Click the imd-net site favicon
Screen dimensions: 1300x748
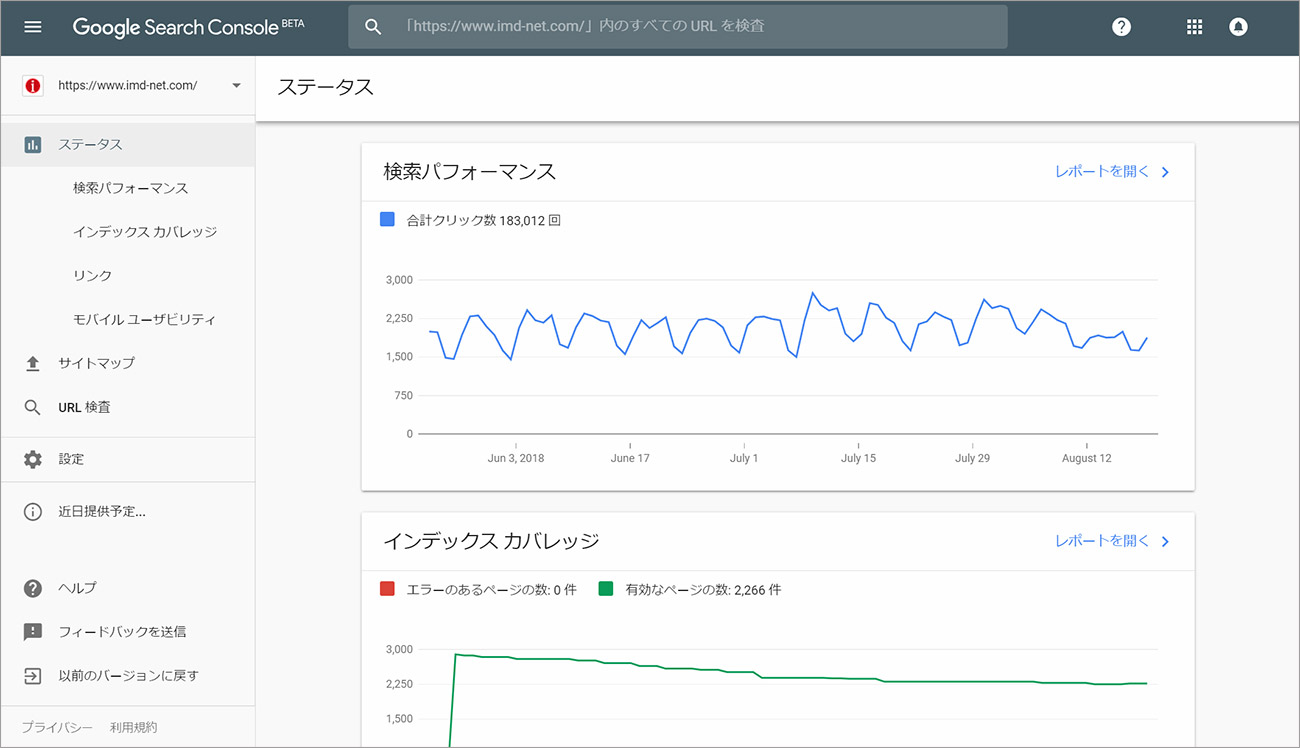[x=33, y=86]
